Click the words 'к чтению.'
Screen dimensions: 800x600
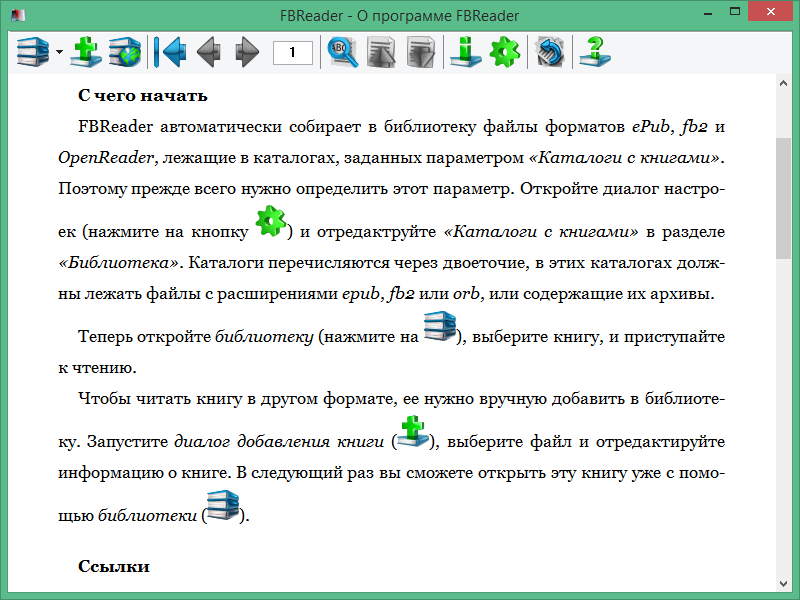pyautogui.click(x=97, y=367)
